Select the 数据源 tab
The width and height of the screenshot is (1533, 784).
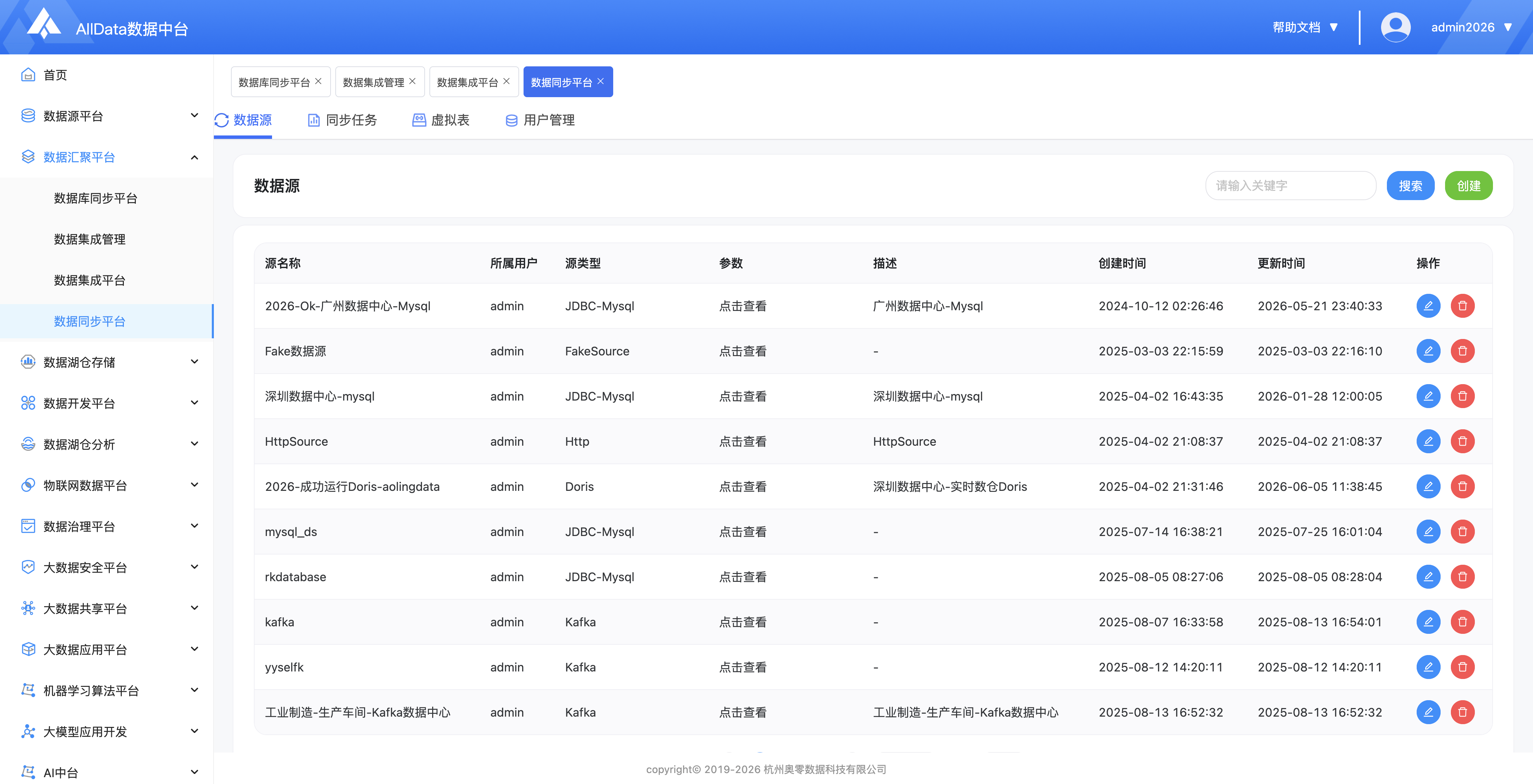point(243,120)
